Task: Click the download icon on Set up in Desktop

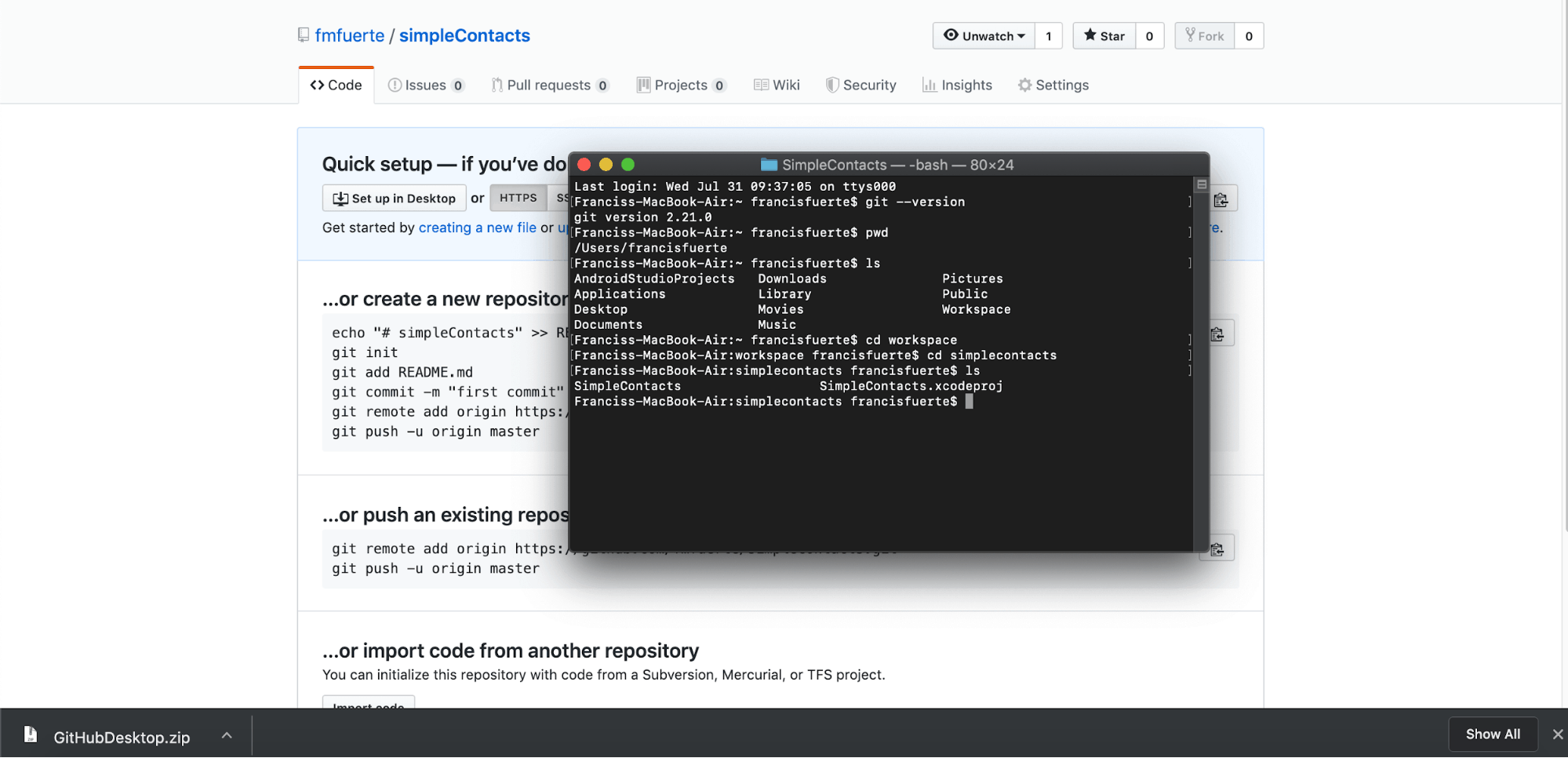Action: [340, 198]
